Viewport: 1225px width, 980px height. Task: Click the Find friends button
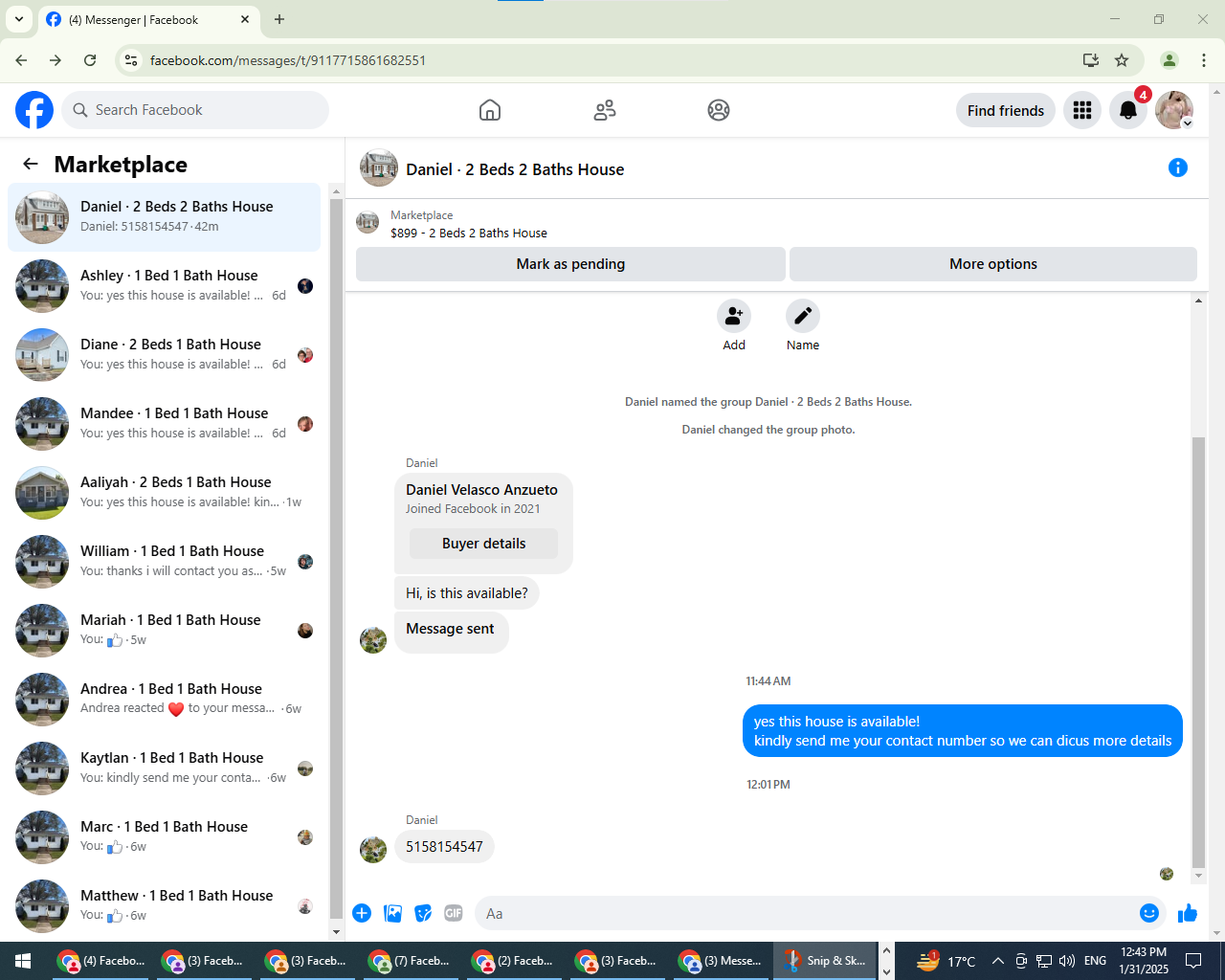pyautogui.click(x=1006, y=110)
